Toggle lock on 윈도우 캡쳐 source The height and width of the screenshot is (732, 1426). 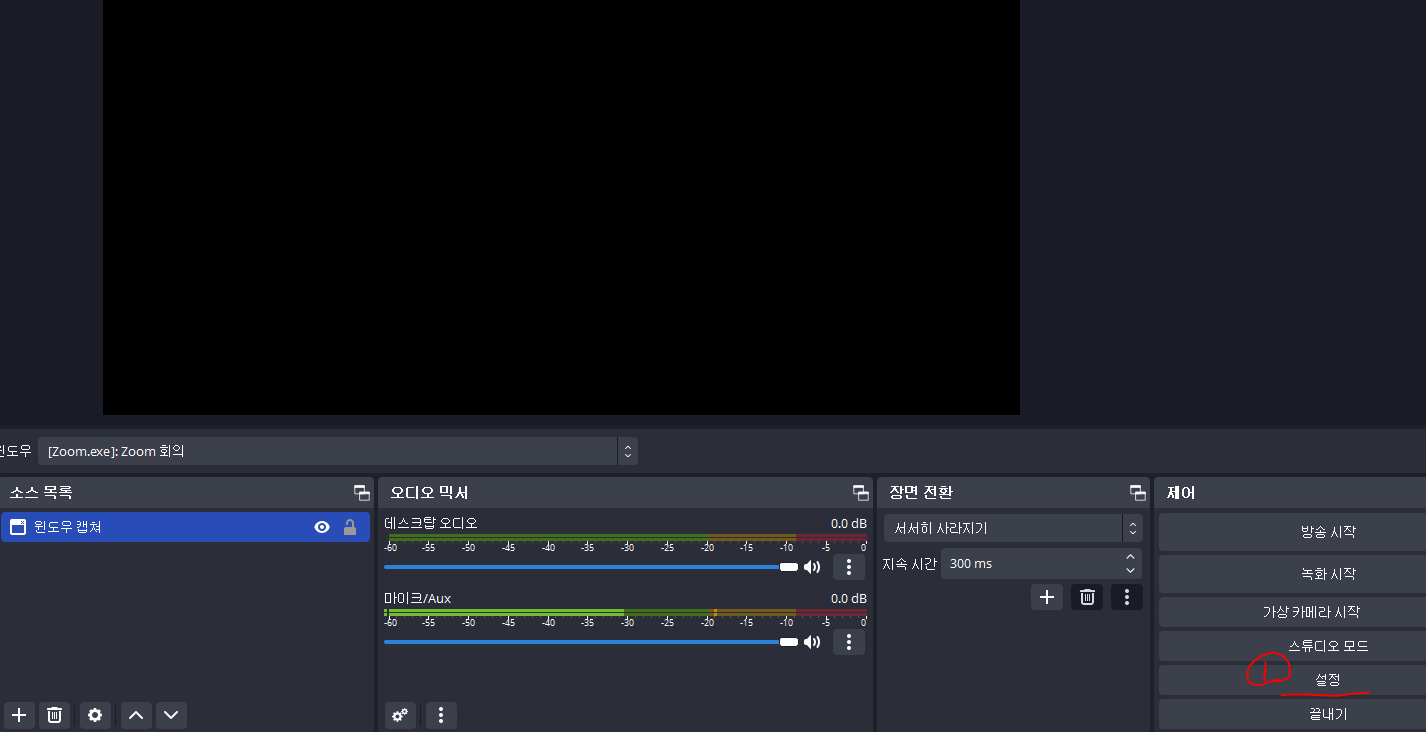(350, 527)
